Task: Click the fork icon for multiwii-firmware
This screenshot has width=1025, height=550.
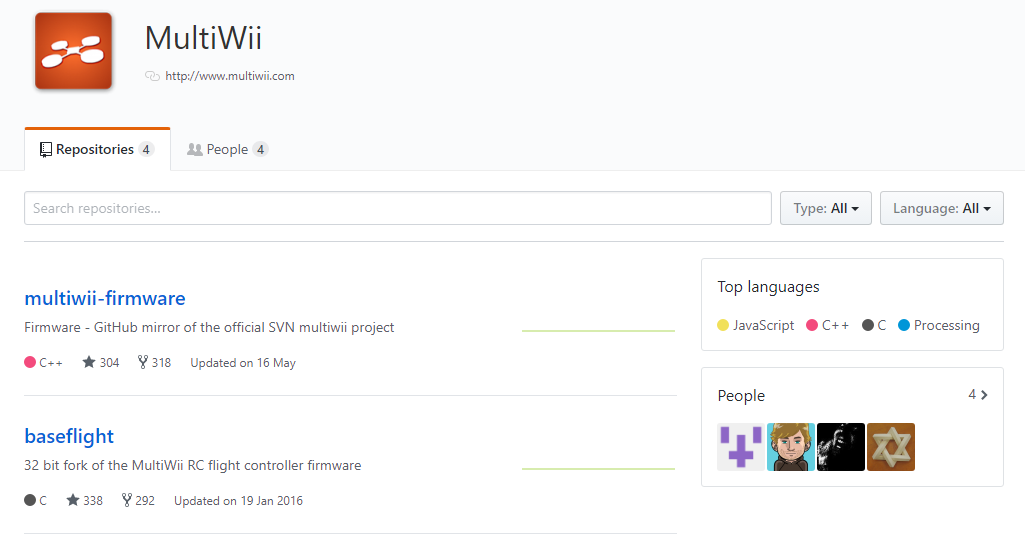Action: coord(143,362)
